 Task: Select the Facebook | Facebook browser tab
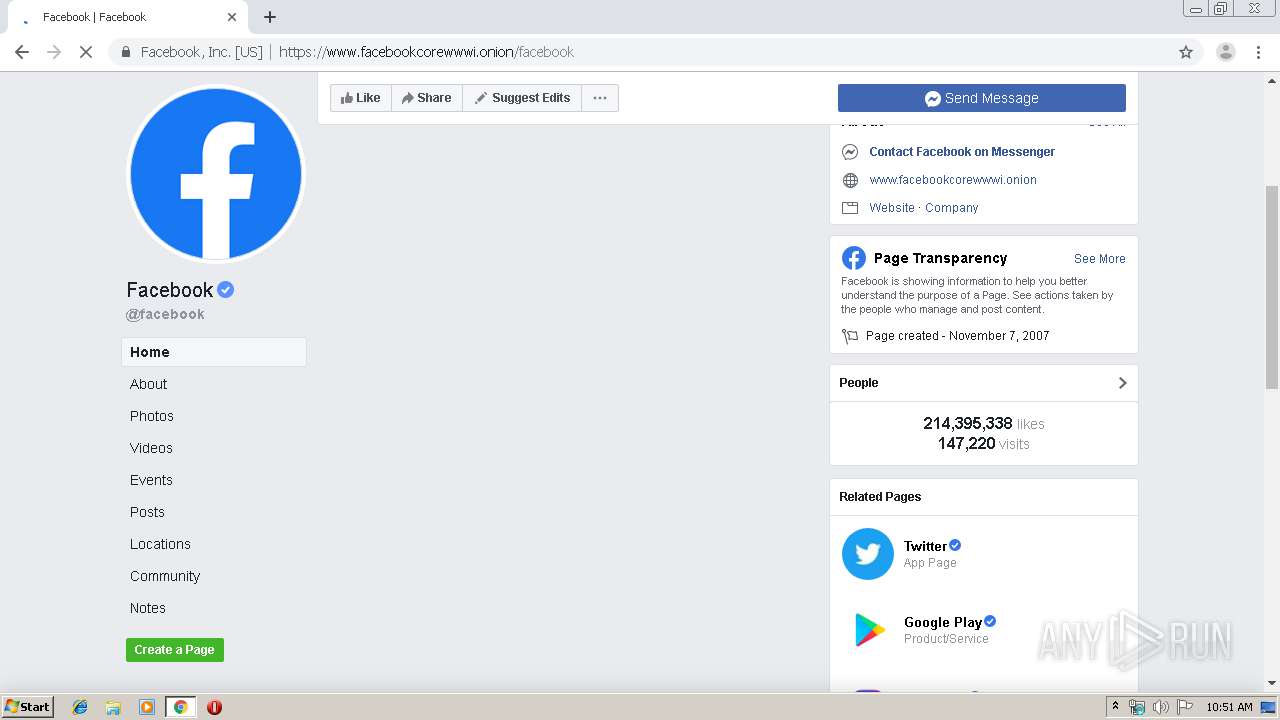[126, 17]
